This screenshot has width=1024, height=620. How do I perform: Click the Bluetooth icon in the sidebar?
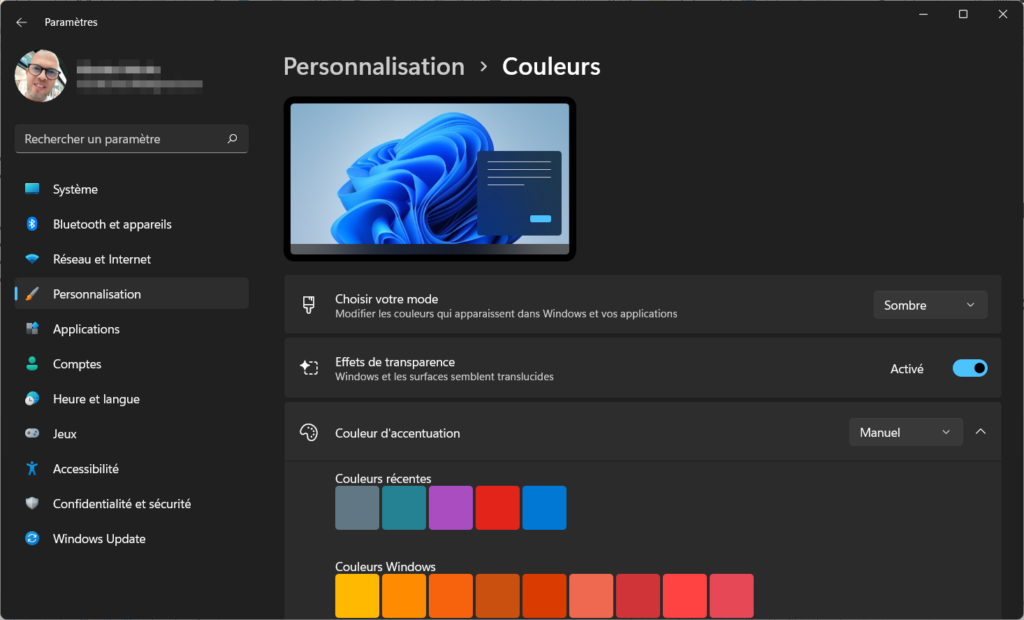coord(32,224)
